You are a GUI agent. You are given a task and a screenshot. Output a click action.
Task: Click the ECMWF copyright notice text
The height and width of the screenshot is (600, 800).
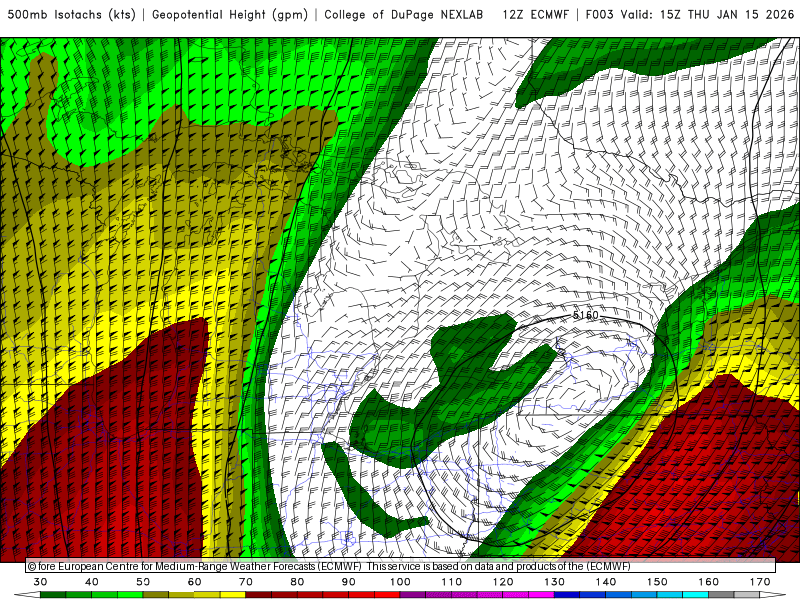tap(329, 566)
